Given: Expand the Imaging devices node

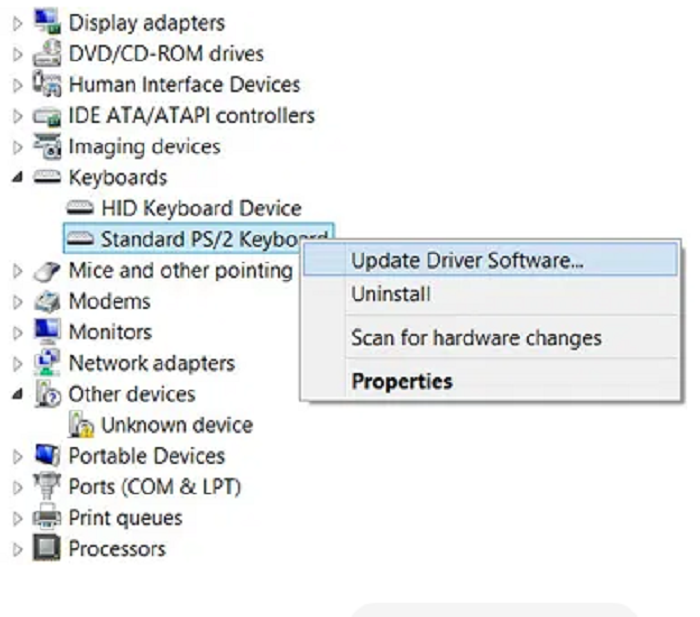Looking at the screenshot, I should (x=17, y=147).
